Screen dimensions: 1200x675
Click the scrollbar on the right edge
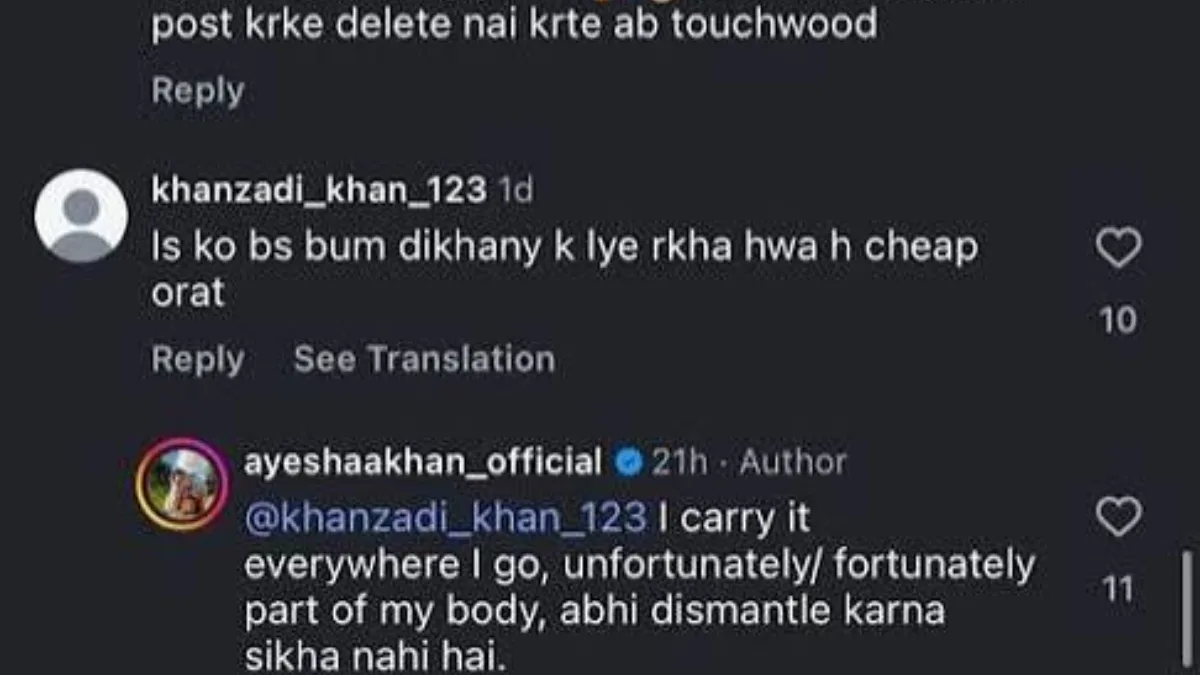click(1187, 610)
